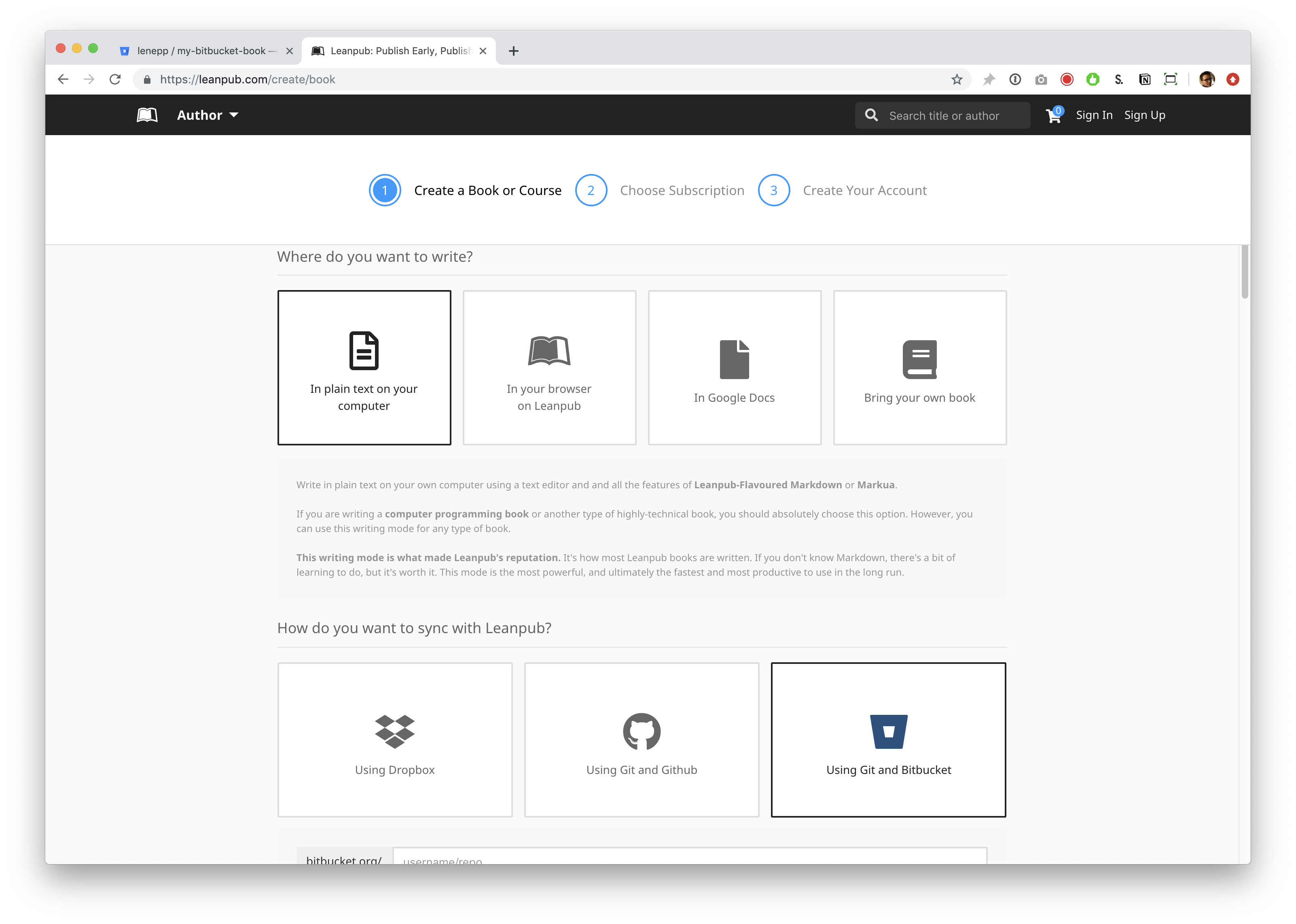Select In plain text on your computer
This screenshot has width=1296, height=924.
(x=364, y=368)
